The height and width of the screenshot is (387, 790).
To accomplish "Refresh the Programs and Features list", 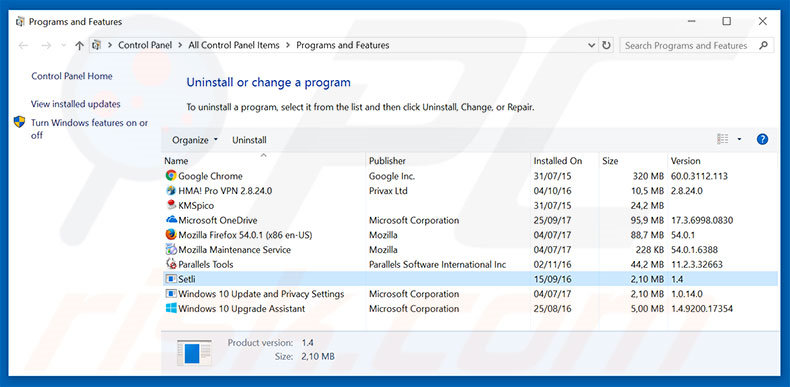I will point(607,45).
